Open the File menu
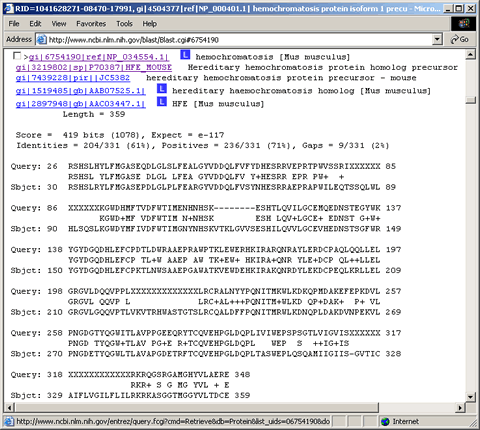Image resolution: width=480 pixels, height=430 pixels. 14,24
